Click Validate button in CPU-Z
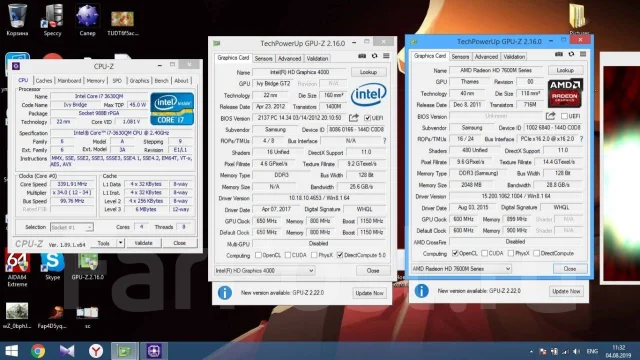This screenshot has width=640, height=360. (143, 243)
